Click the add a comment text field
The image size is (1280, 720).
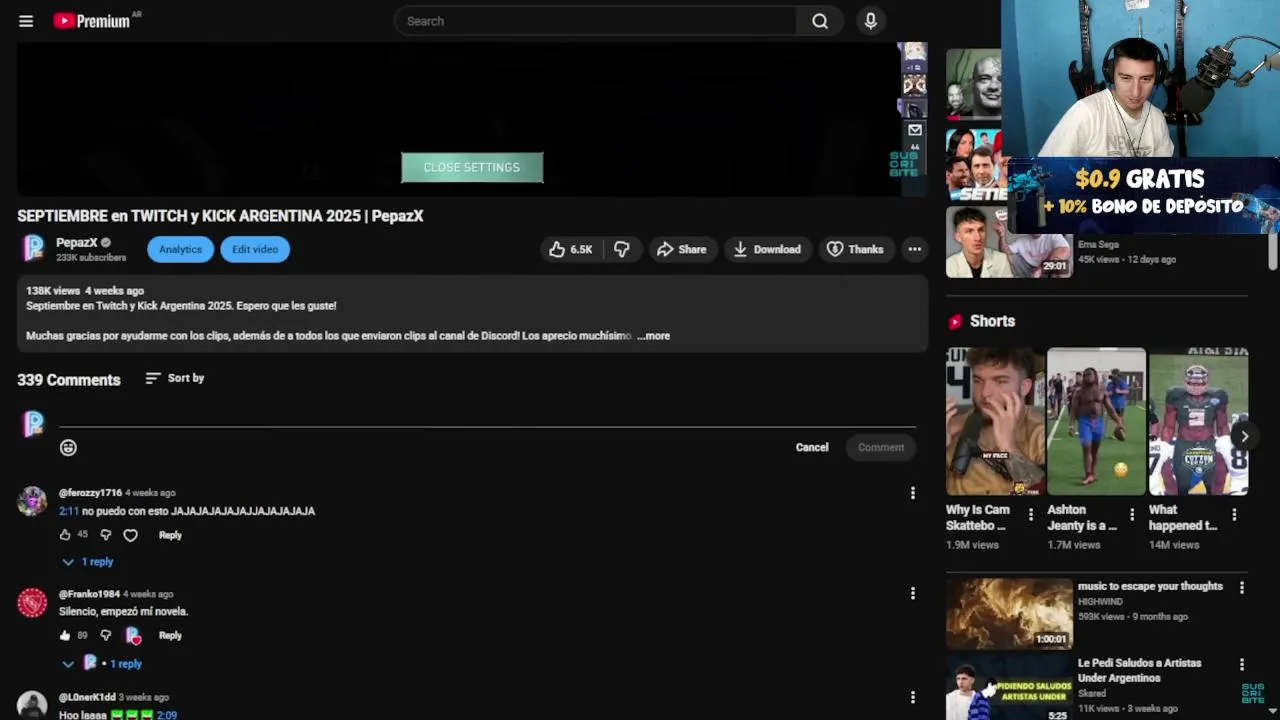(x=487, y=417)
